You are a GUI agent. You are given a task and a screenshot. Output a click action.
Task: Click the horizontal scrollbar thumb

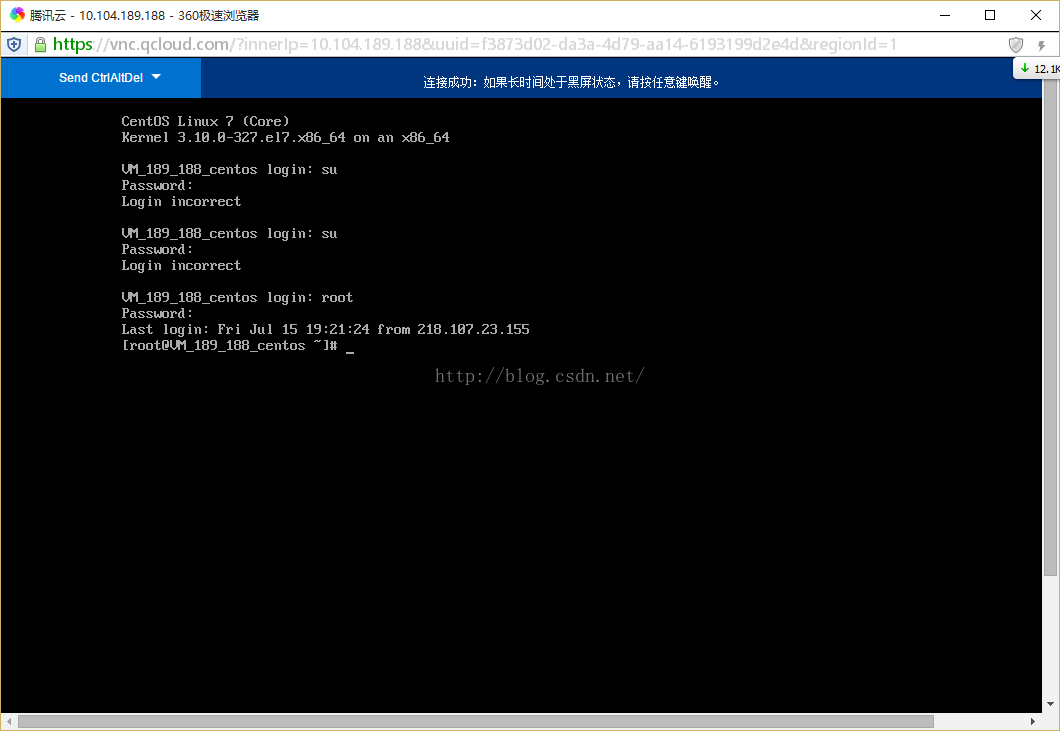pos(475,722)
